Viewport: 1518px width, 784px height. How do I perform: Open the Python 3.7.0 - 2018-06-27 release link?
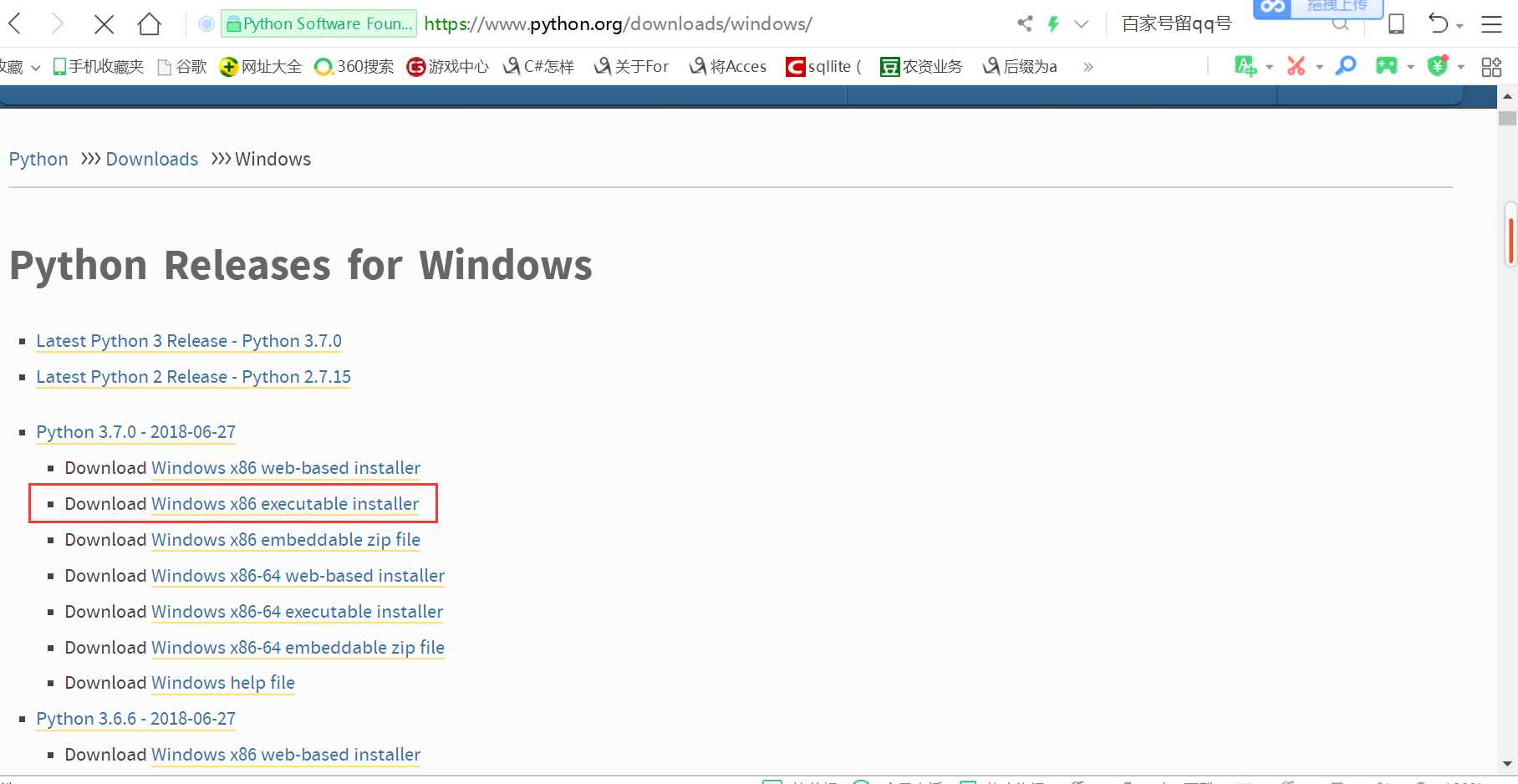point(136,432)
